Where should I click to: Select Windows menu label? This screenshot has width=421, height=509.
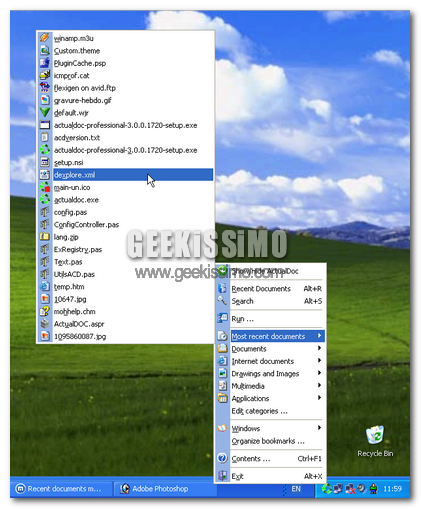[246, 428]
